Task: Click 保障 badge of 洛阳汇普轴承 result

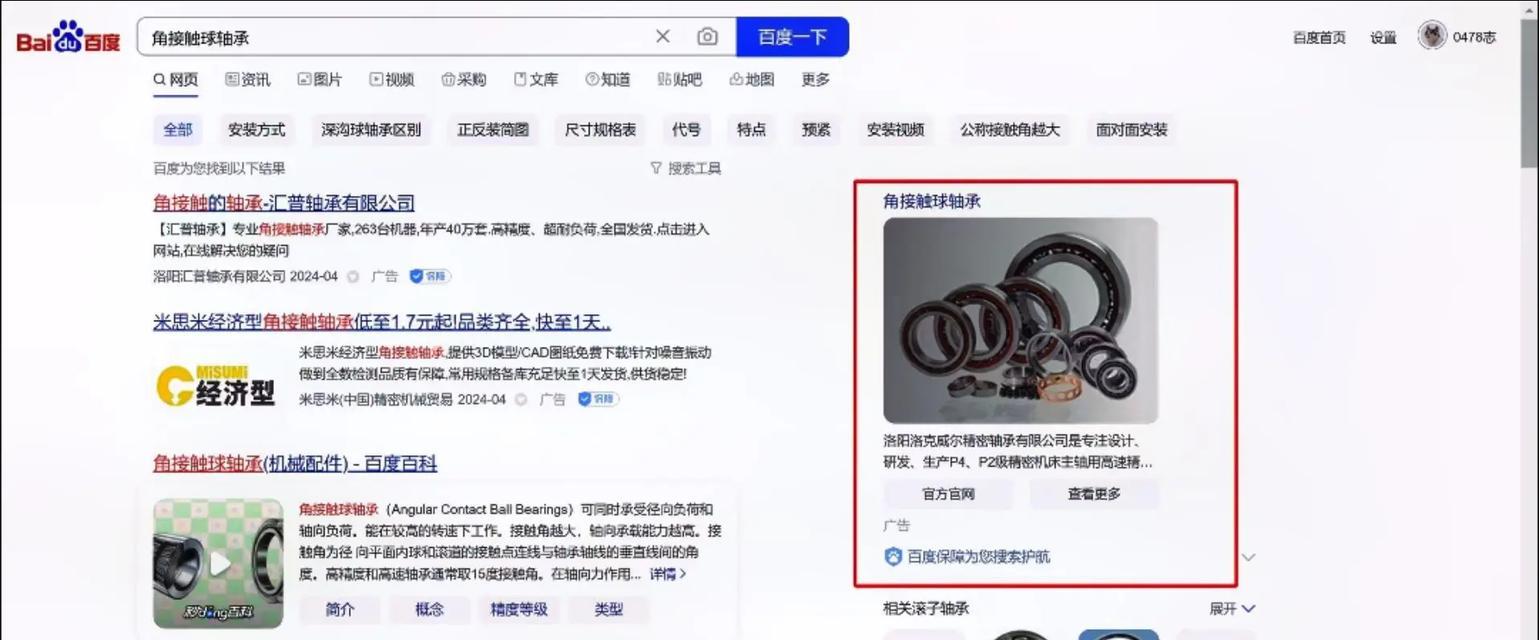Action: 430,276
